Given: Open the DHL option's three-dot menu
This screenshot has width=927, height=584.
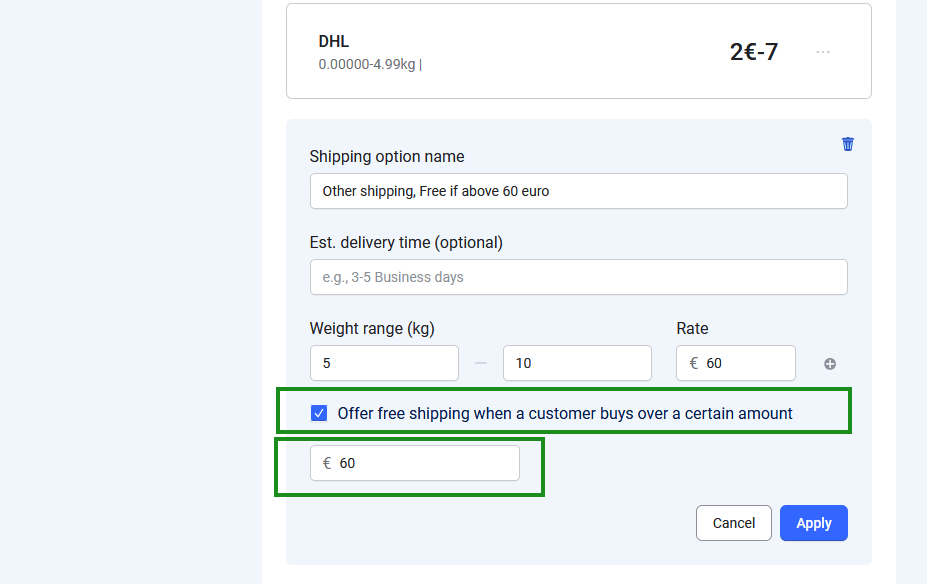Looking at the screenshot, I should point(823,52).
